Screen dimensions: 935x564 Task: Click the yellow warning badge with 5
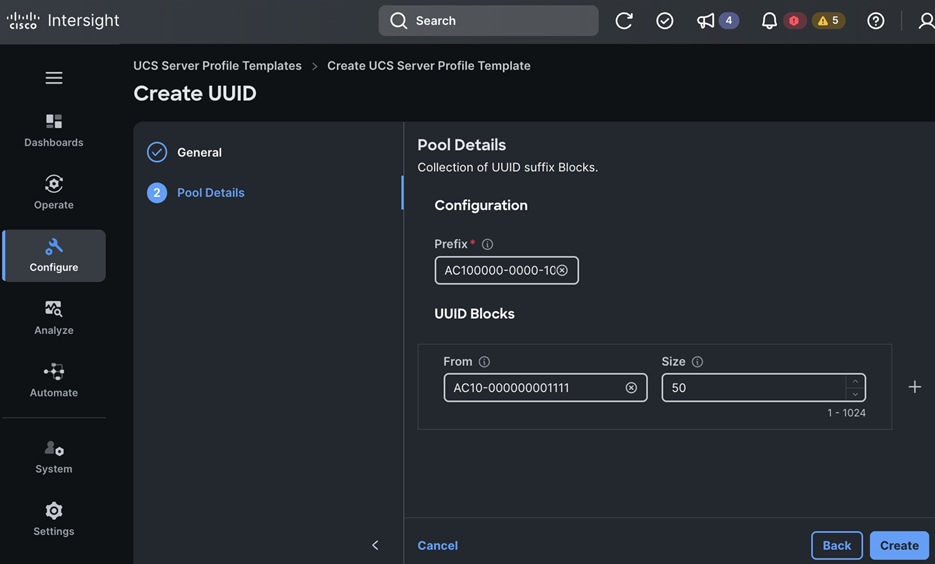coord(828,21)
